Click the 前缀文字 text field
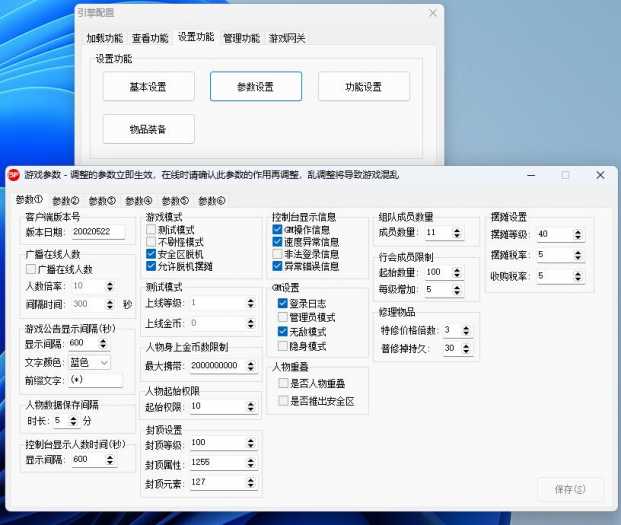Image resolution: width=621 pixels, height=525 pixels. [x=95, y=380]
